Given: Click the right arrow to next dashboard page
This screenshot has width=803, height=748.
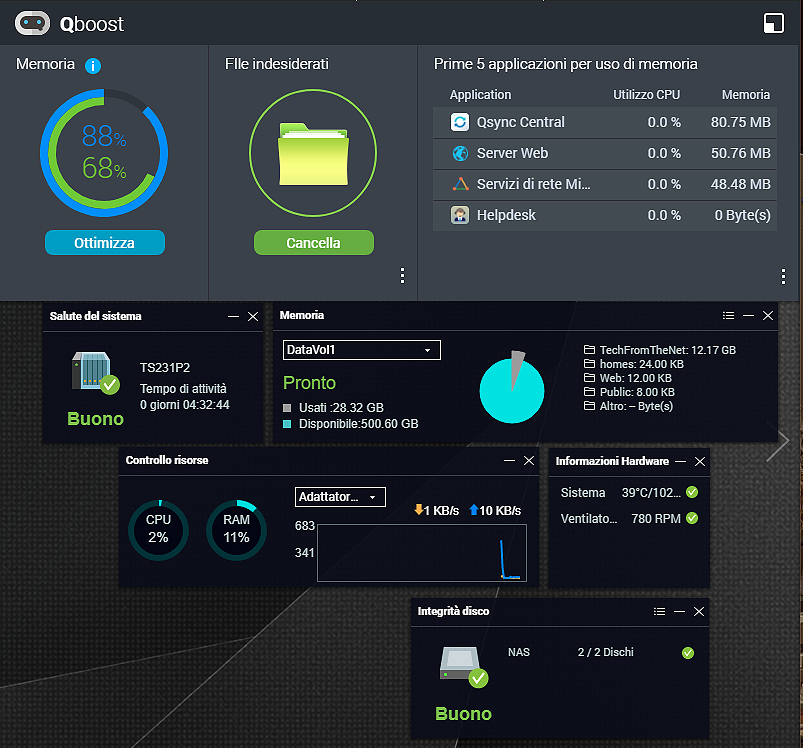Looking at the screenshot, I should click(778, 445).
